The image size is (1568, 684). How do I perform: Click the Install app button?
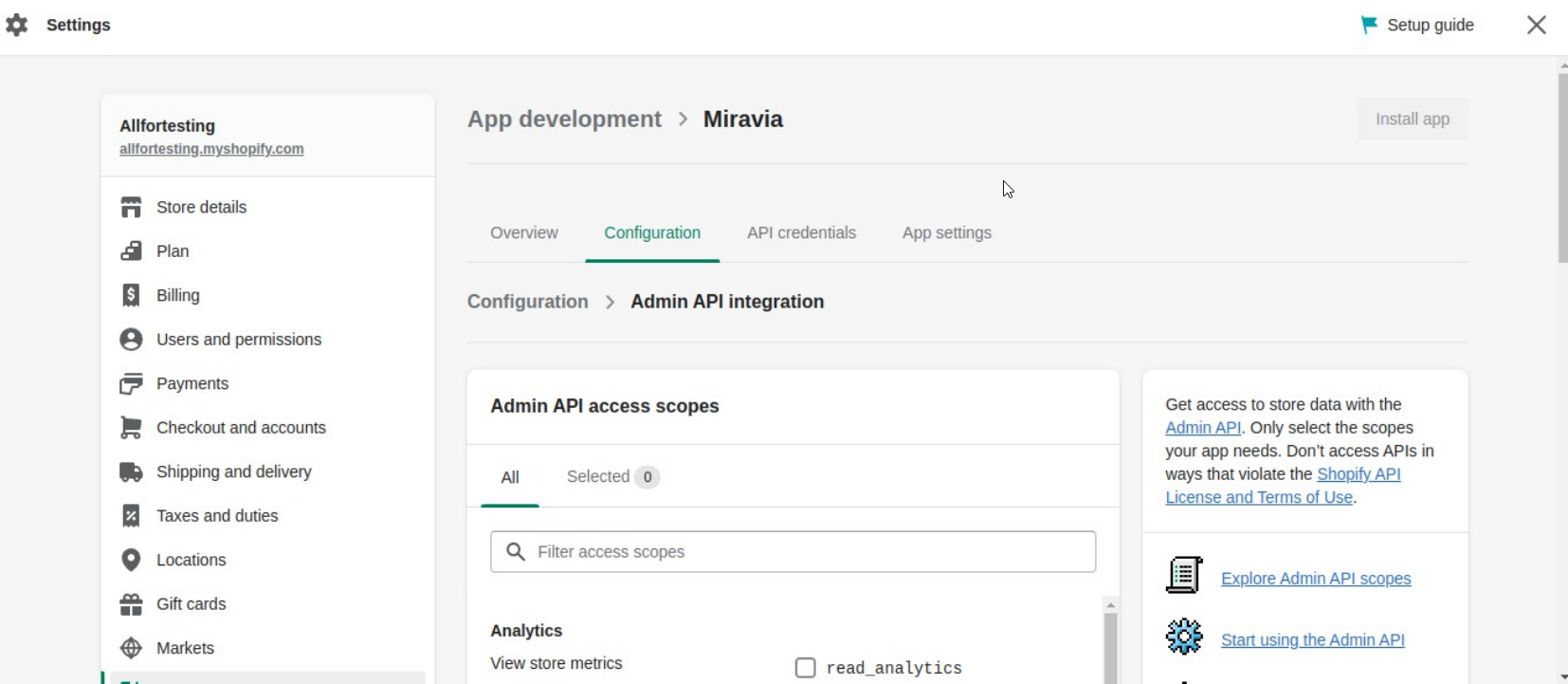pos(1413,120)
